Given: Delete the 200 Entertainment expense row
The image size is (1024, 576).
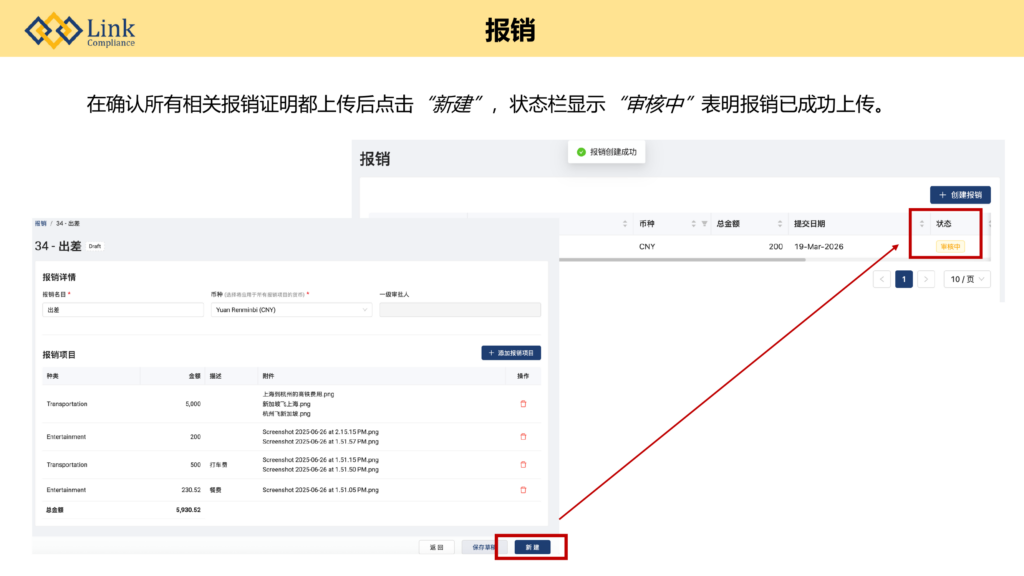Looking at the screenshot, I should [522, 437].
